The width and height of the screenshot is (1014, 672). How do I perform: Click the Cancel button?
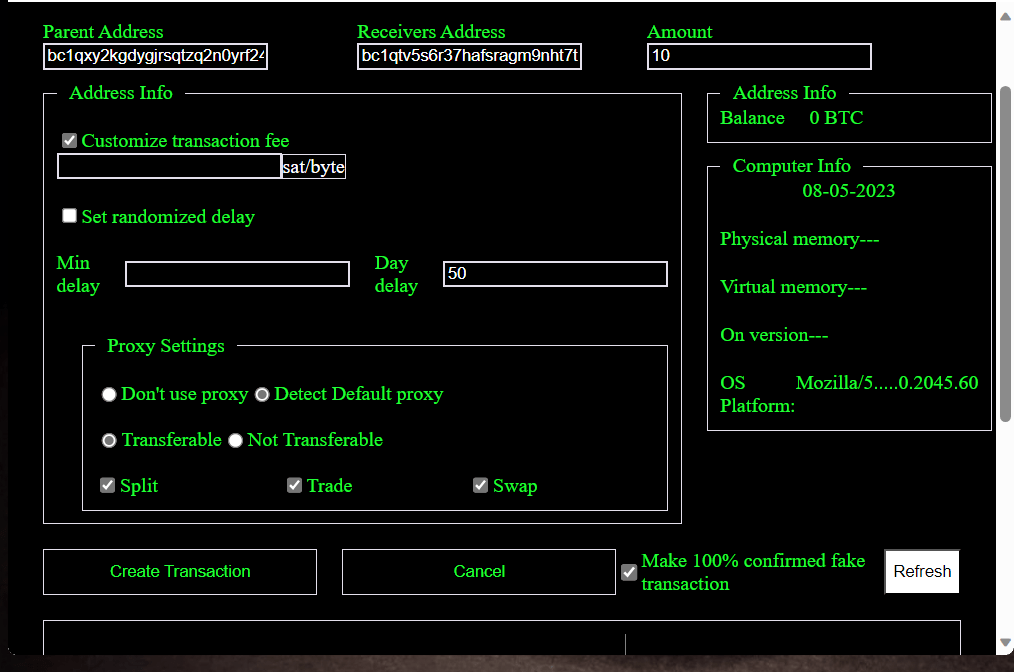479,572
